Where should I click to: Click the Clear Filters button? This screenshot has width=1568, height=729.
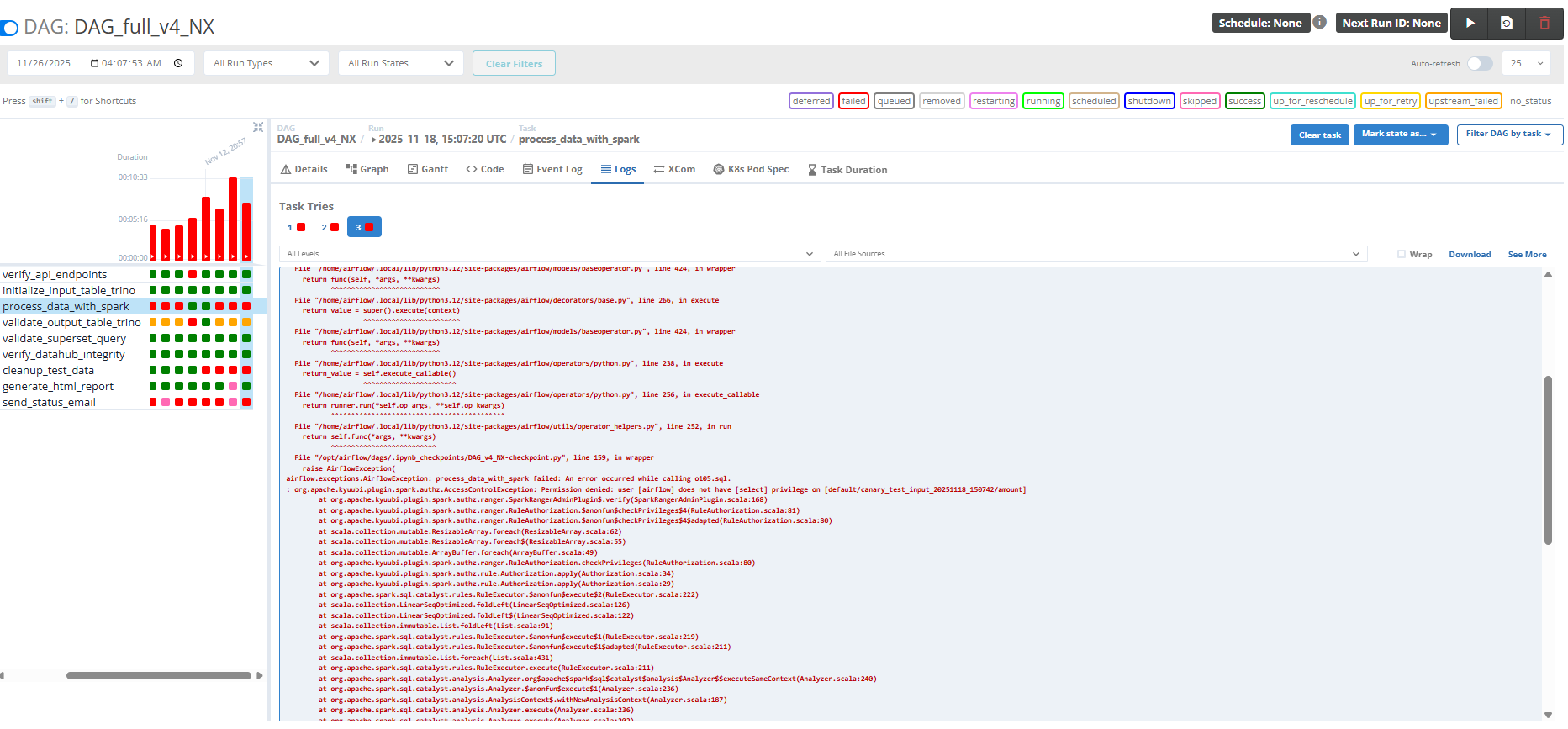pyautogui.click(x=514, y=64)
